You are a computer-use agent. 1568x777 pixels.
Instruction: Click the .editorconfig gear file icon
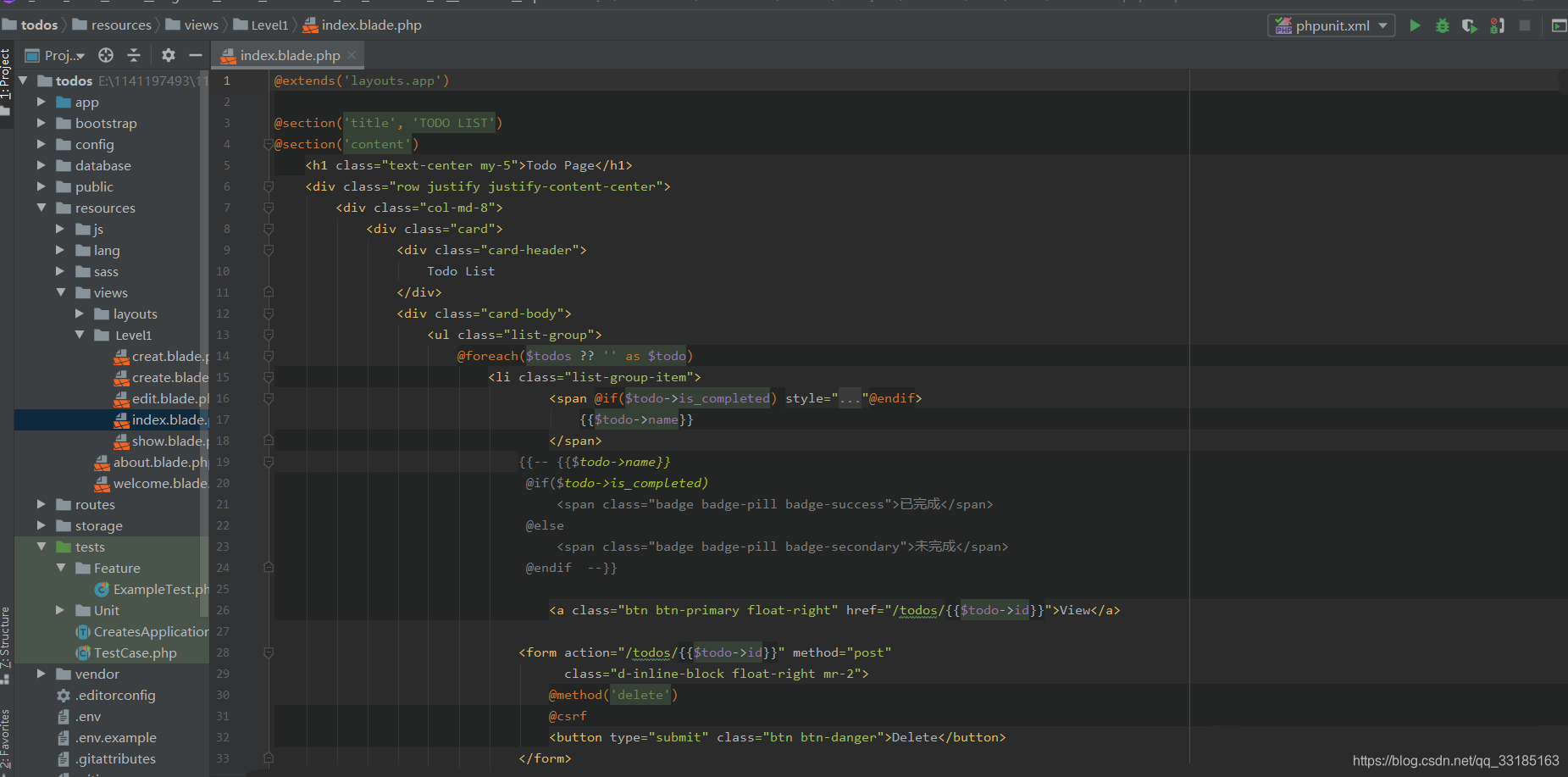64,695
